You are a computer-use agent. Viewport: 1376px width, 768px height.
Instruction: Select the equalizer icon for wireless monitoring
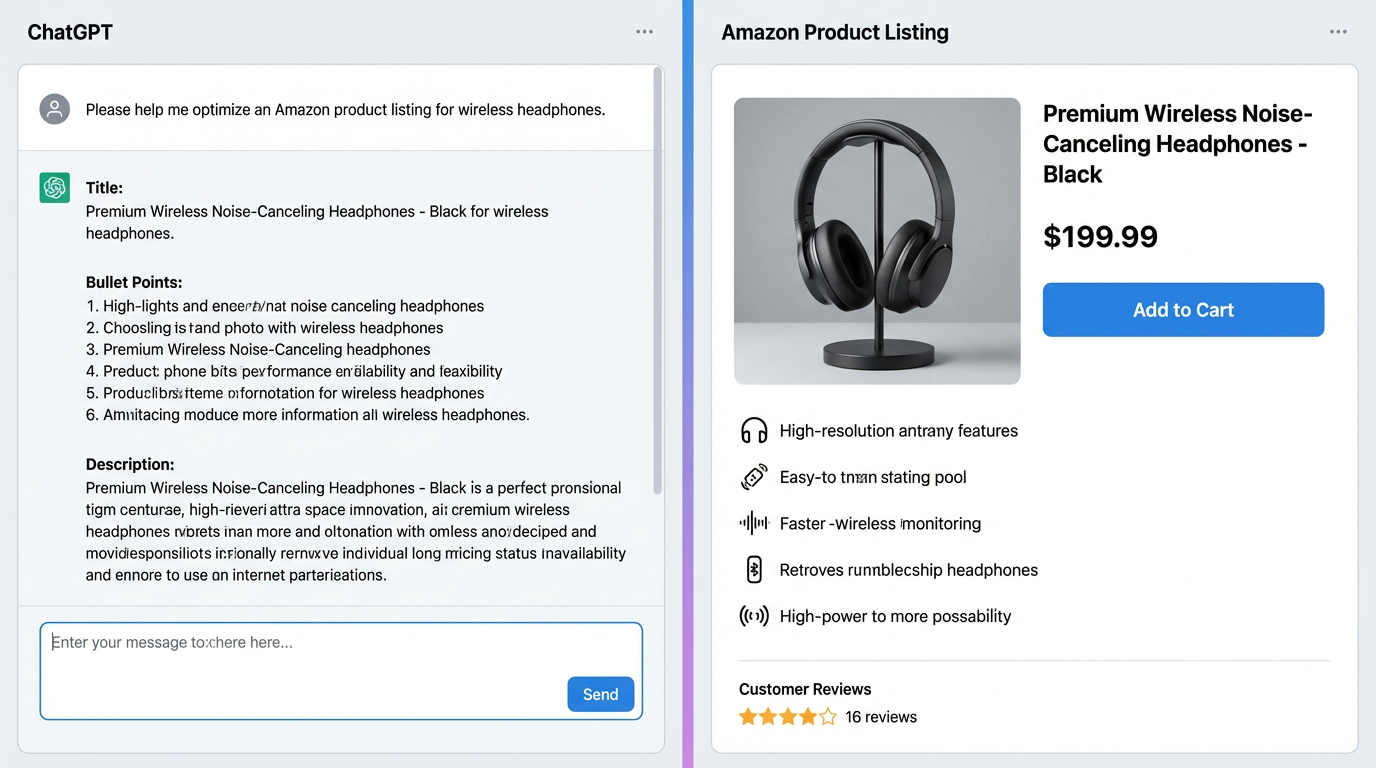[753, 523]
